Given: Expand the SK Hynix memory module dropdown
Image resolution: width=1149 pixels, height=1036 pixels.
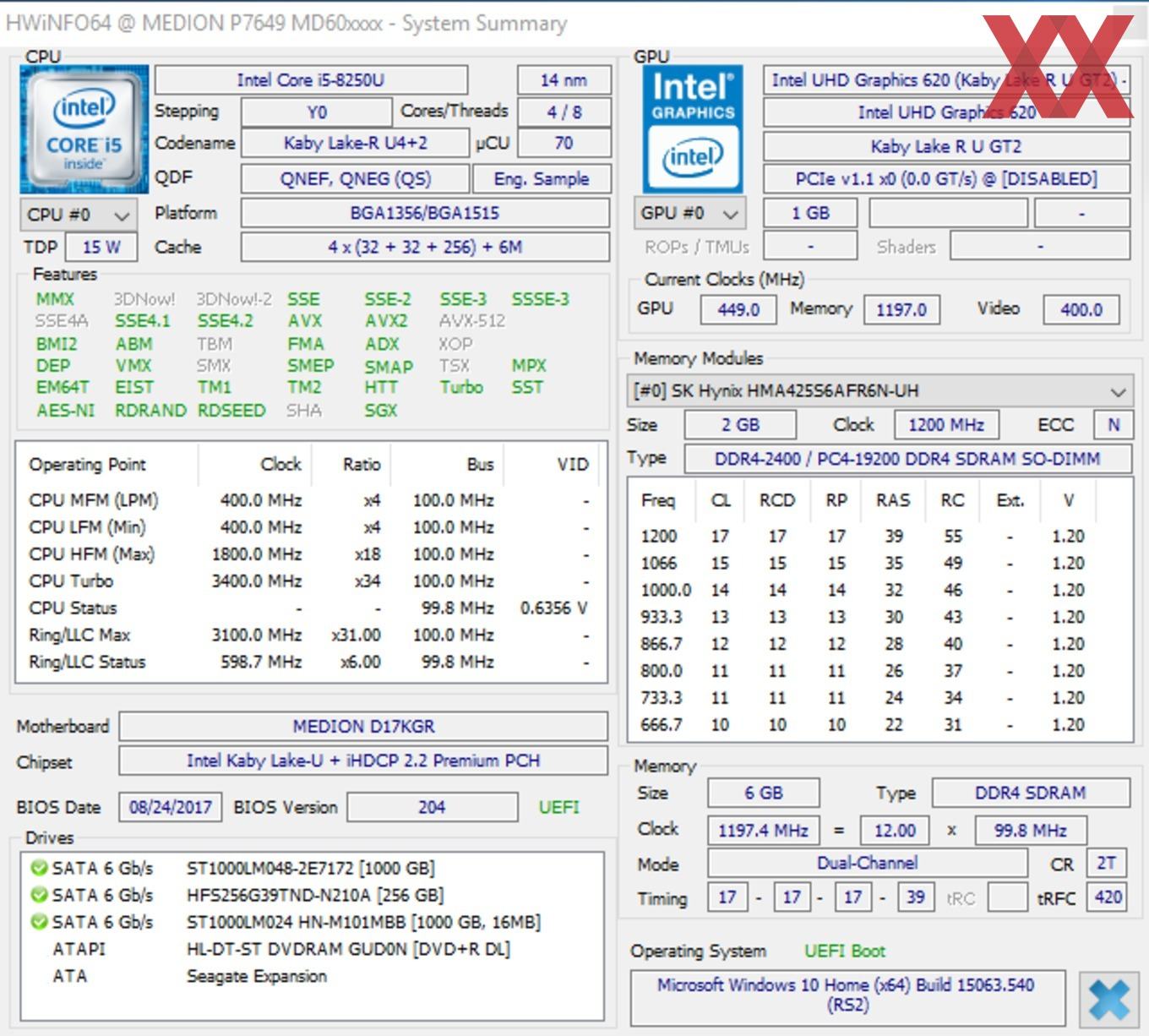Looking at the screenshot, I should tap(879, 391).
